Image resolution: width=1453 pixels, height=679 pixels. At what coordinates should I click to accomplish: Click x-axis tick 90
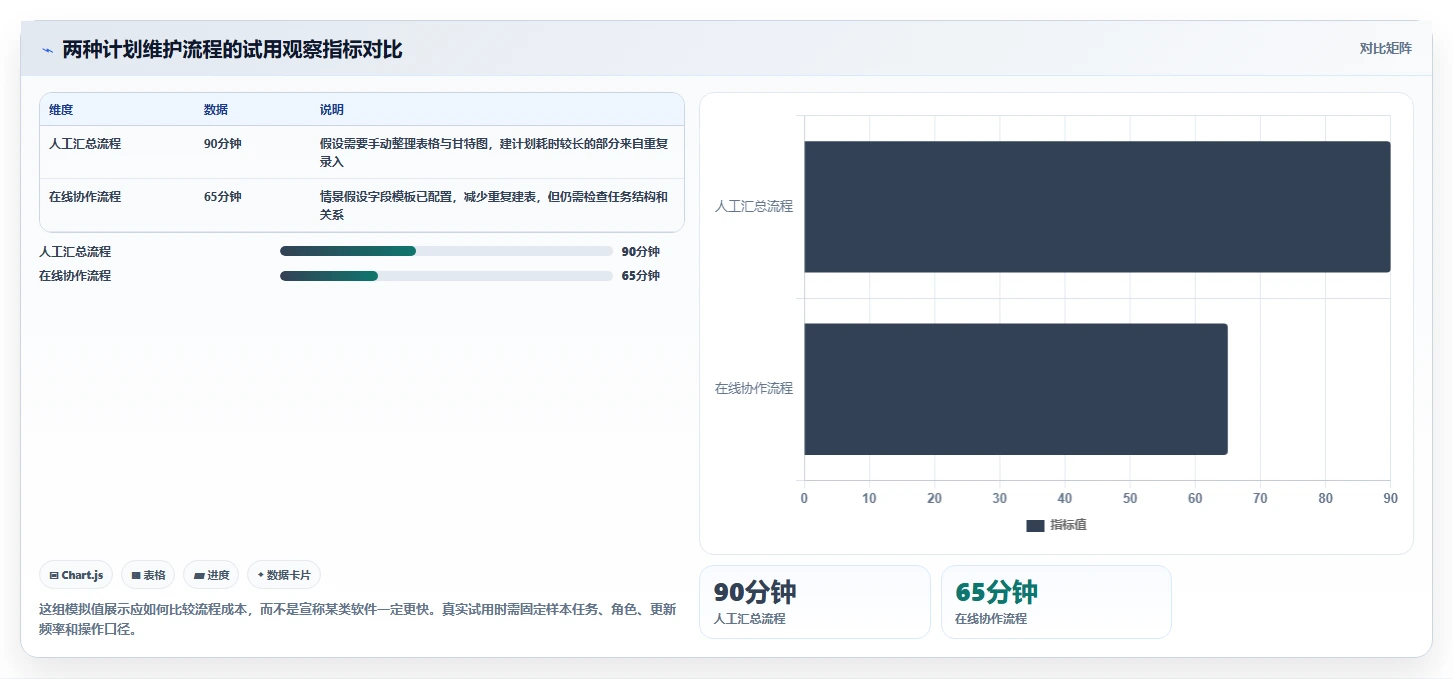[1390, 498]
